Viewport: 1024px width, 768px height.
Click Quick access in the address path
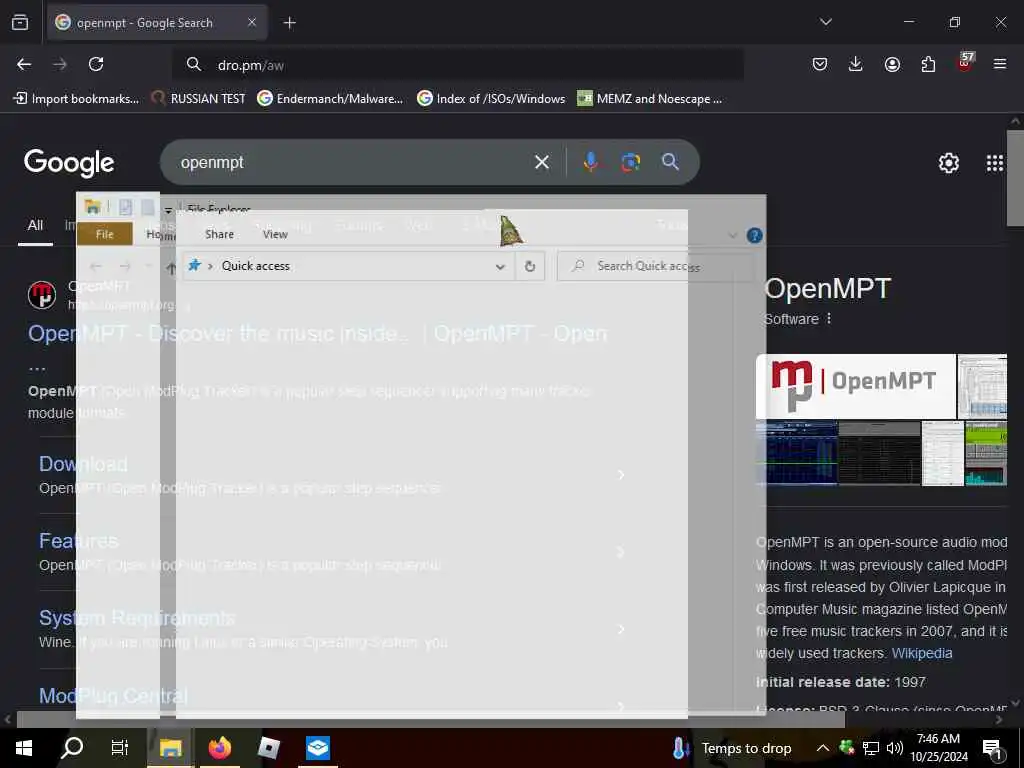255,266
